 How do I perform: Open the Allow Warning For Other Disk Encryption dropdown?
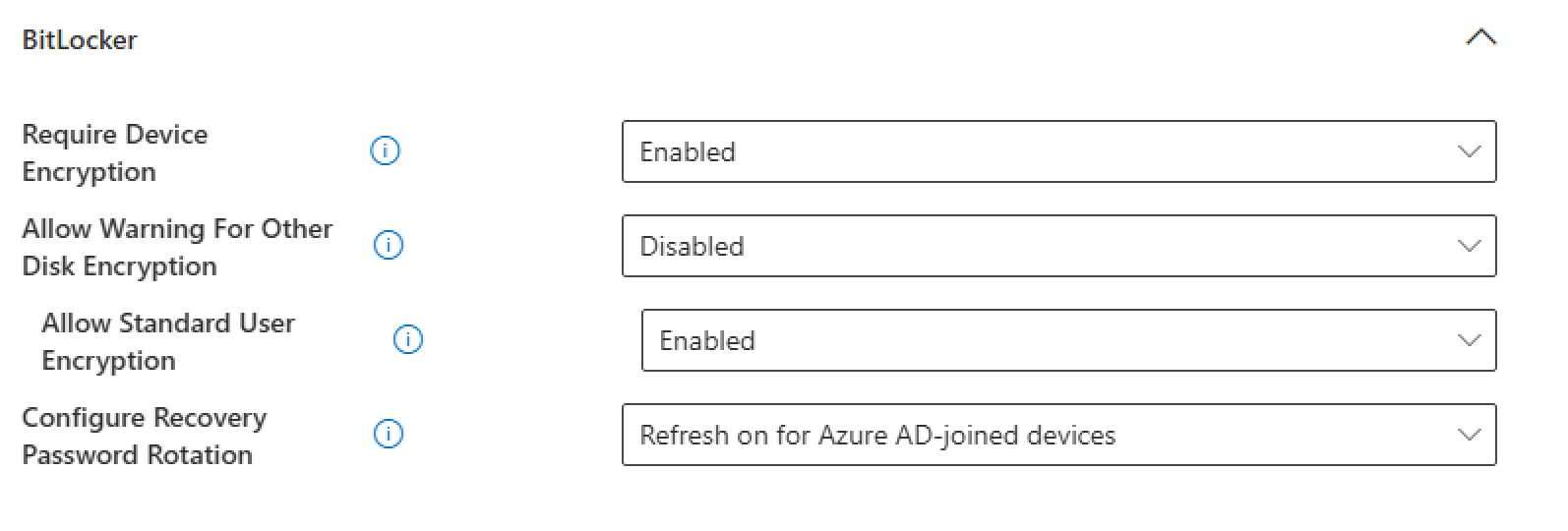click(x=1059, y=246)
